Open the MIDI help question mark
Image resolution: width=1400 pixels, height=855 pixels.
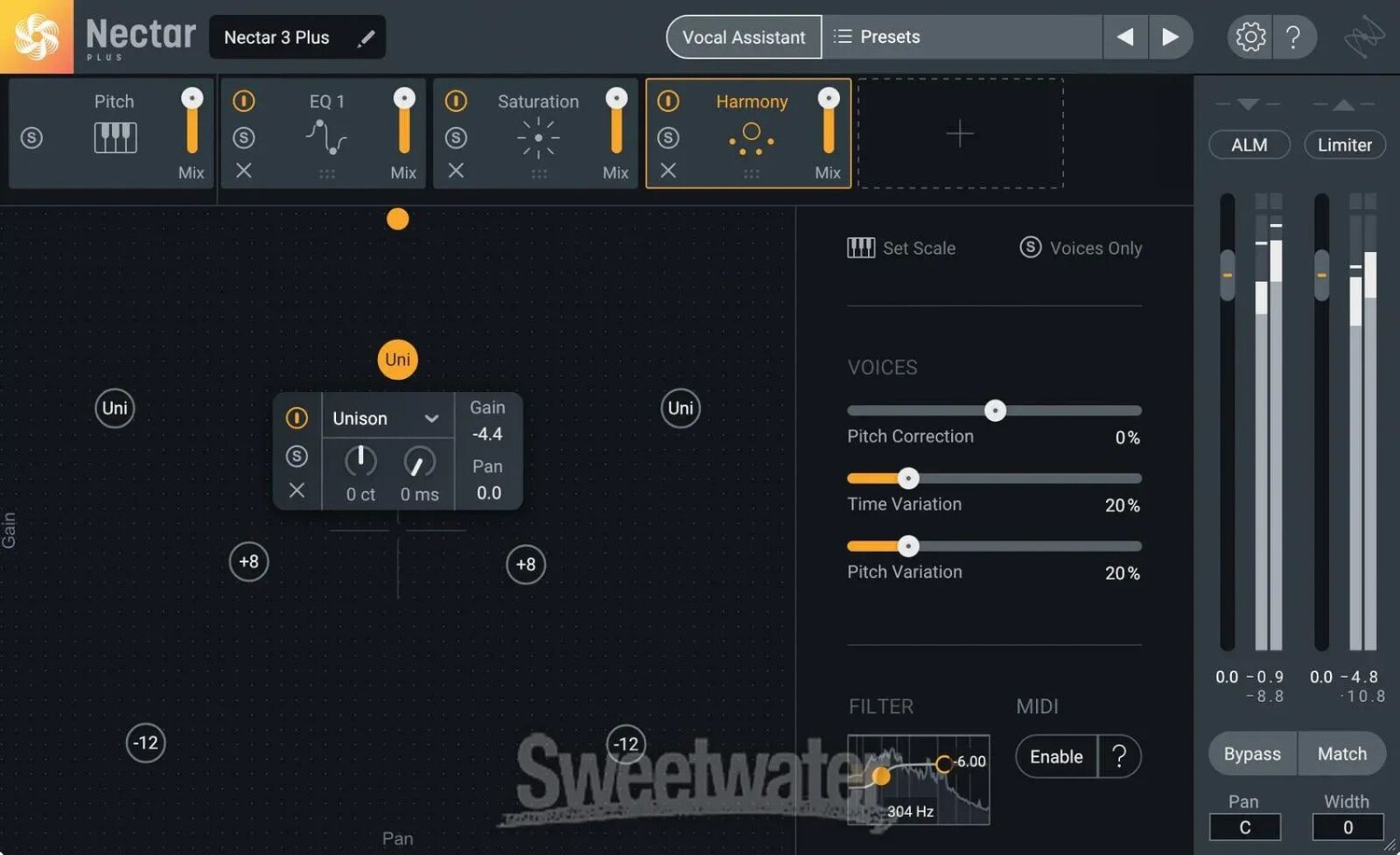(x=1119, y=756)
